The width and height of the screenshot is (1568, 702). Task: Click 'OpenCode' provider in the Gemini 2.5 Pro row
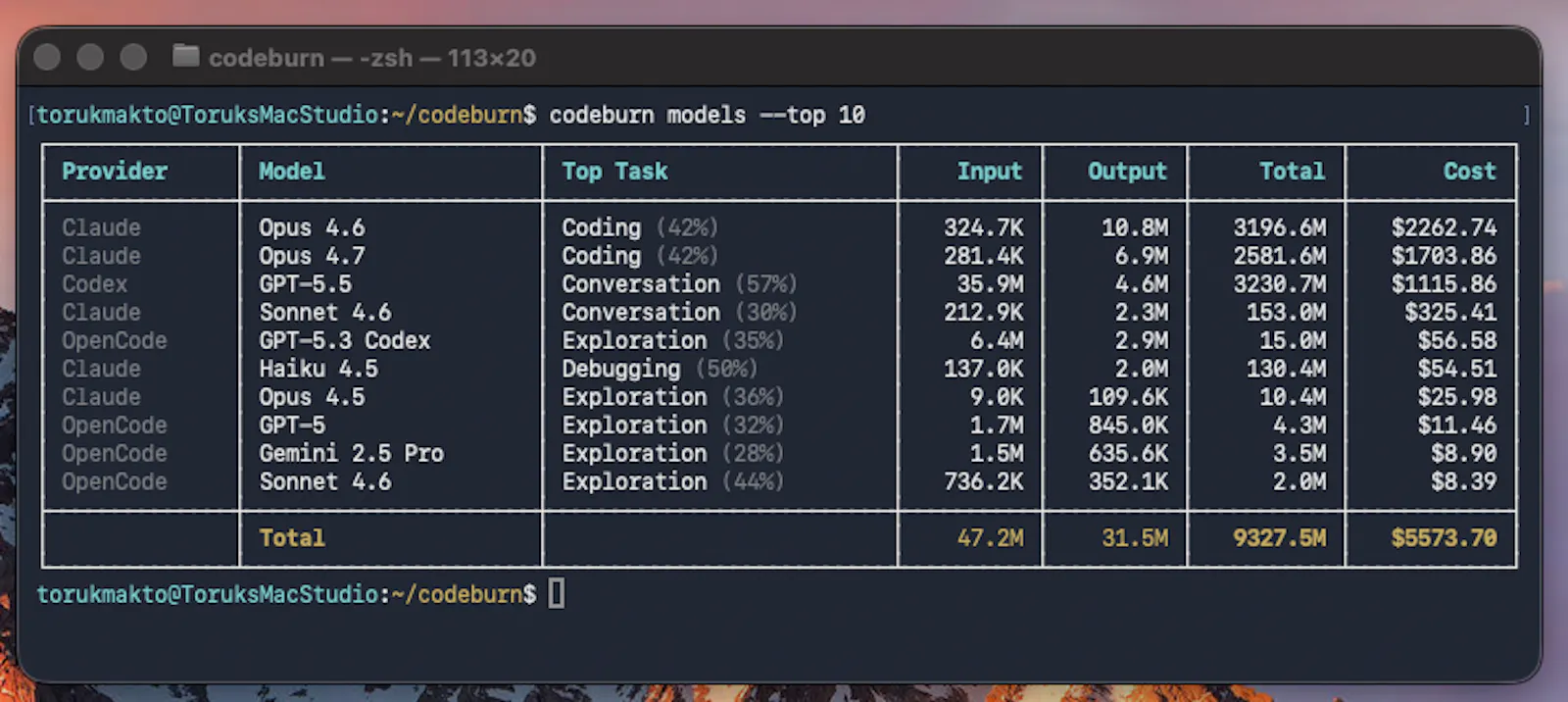coord(115,454)
